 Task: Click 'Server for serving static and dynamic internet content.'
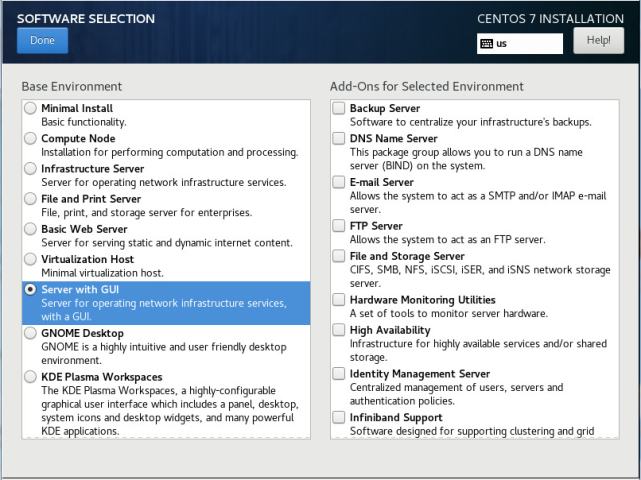click(x=167, y=243)
